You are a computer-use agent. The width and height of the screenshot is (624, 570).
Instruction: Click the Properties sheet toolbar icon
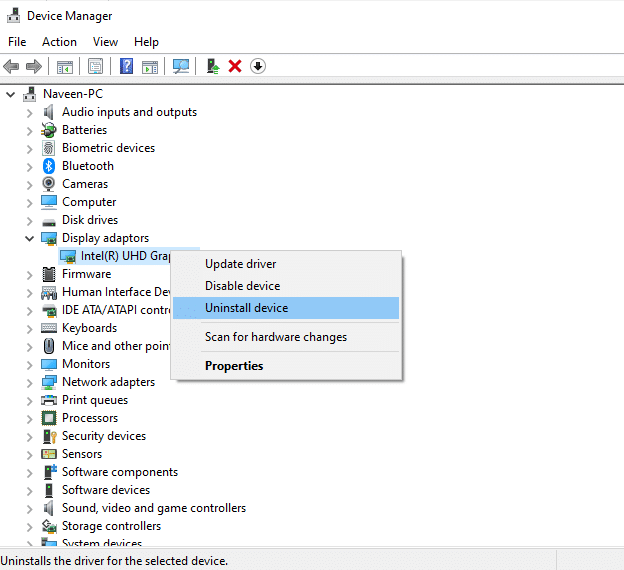[x=95, y=66]
